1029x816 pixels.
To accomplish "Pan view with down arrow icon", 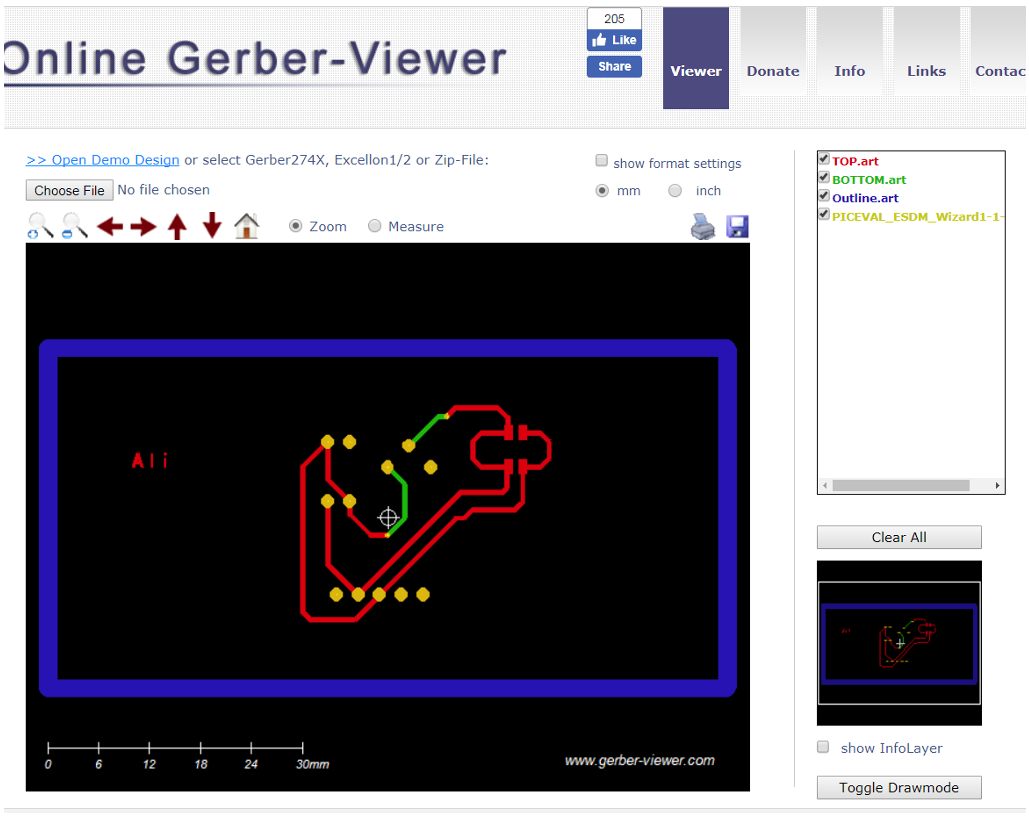I will click(212, 226).
